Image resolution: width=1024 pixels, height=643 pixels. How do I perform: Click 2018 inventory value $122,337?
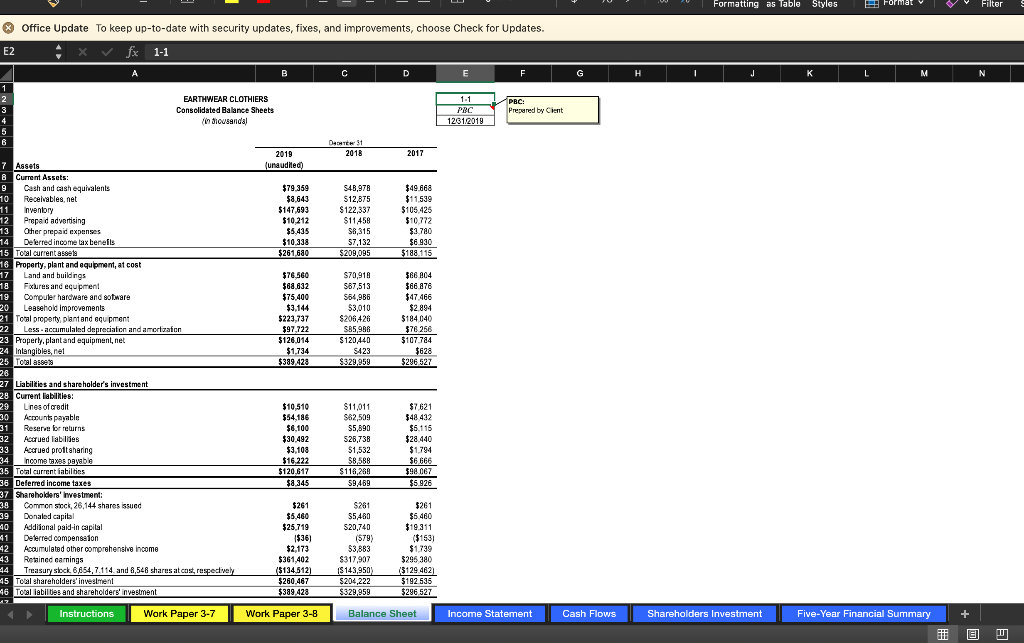tap(355, 210)
